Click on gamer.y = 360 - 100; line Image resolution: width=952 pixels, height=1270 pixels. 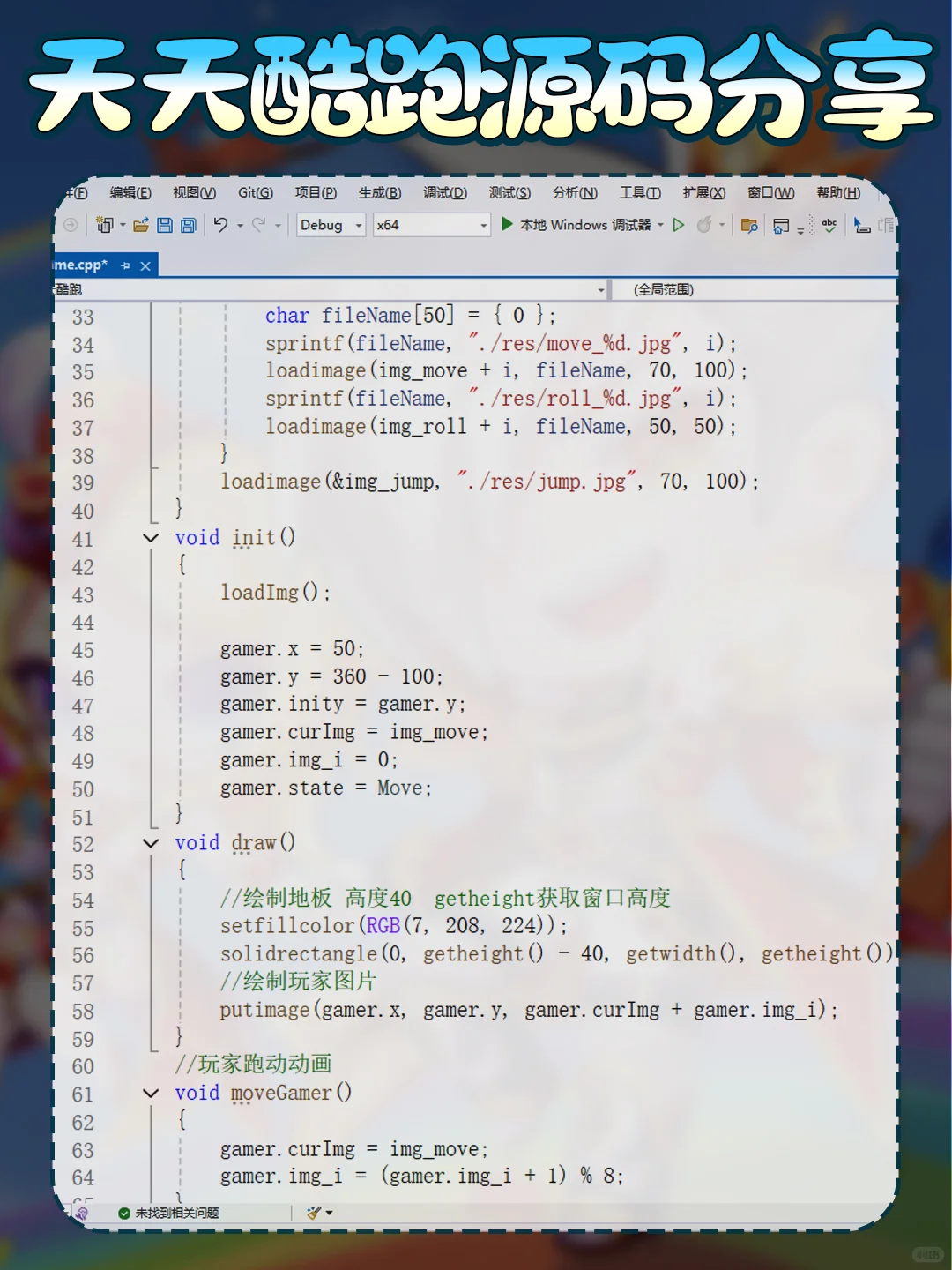click(332, 677)
